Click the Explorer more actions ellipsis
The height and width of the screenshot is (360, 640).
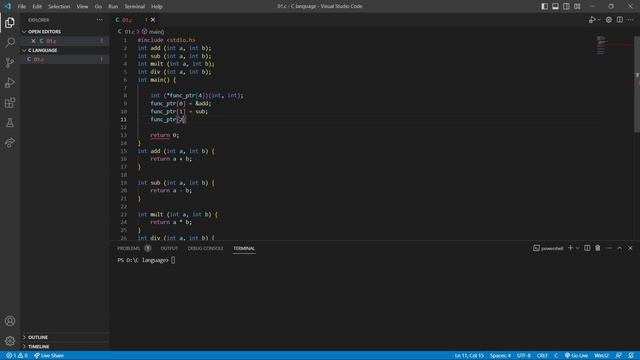[100, 20]
